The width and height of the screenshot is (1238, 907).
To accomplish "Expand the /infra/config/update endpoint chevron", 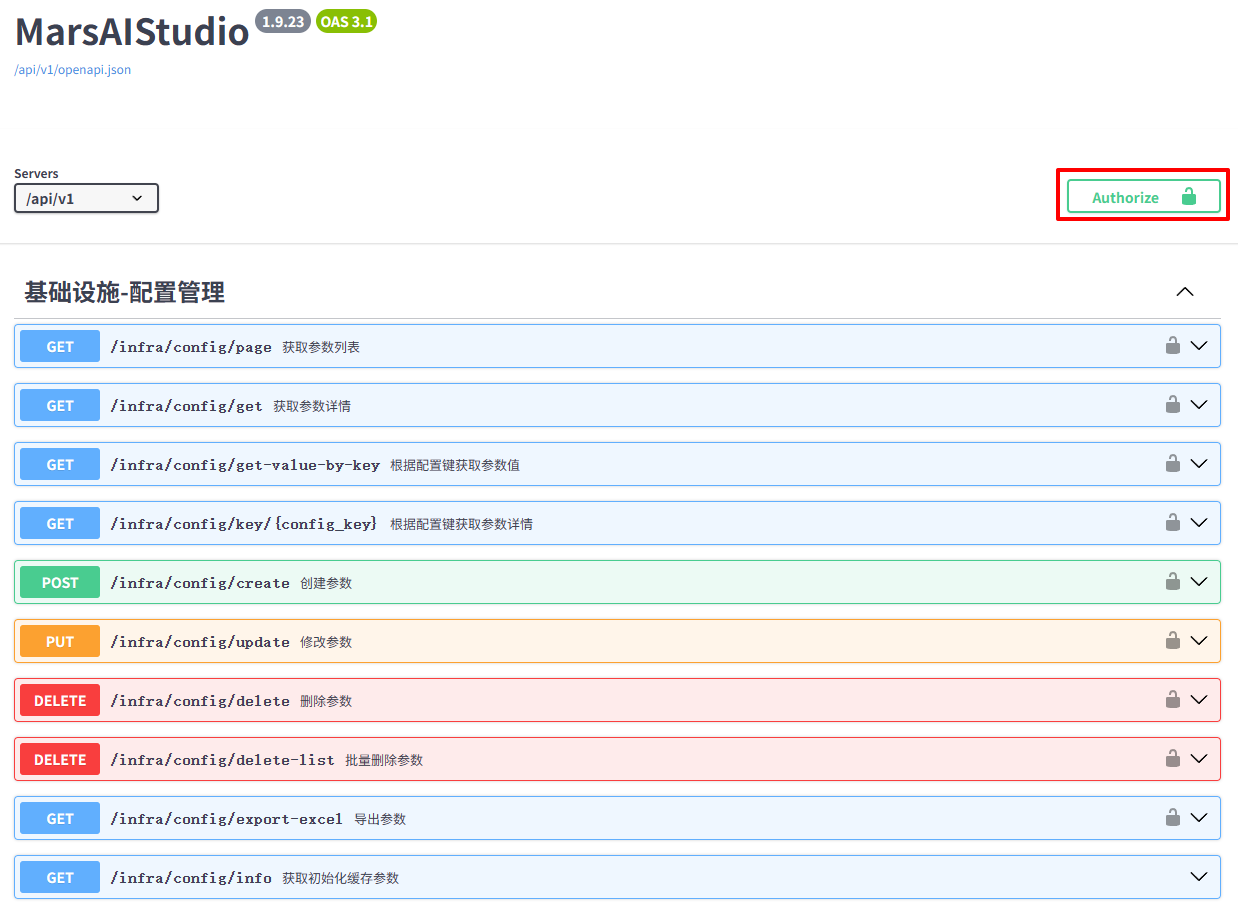I will click(1200, 641).
